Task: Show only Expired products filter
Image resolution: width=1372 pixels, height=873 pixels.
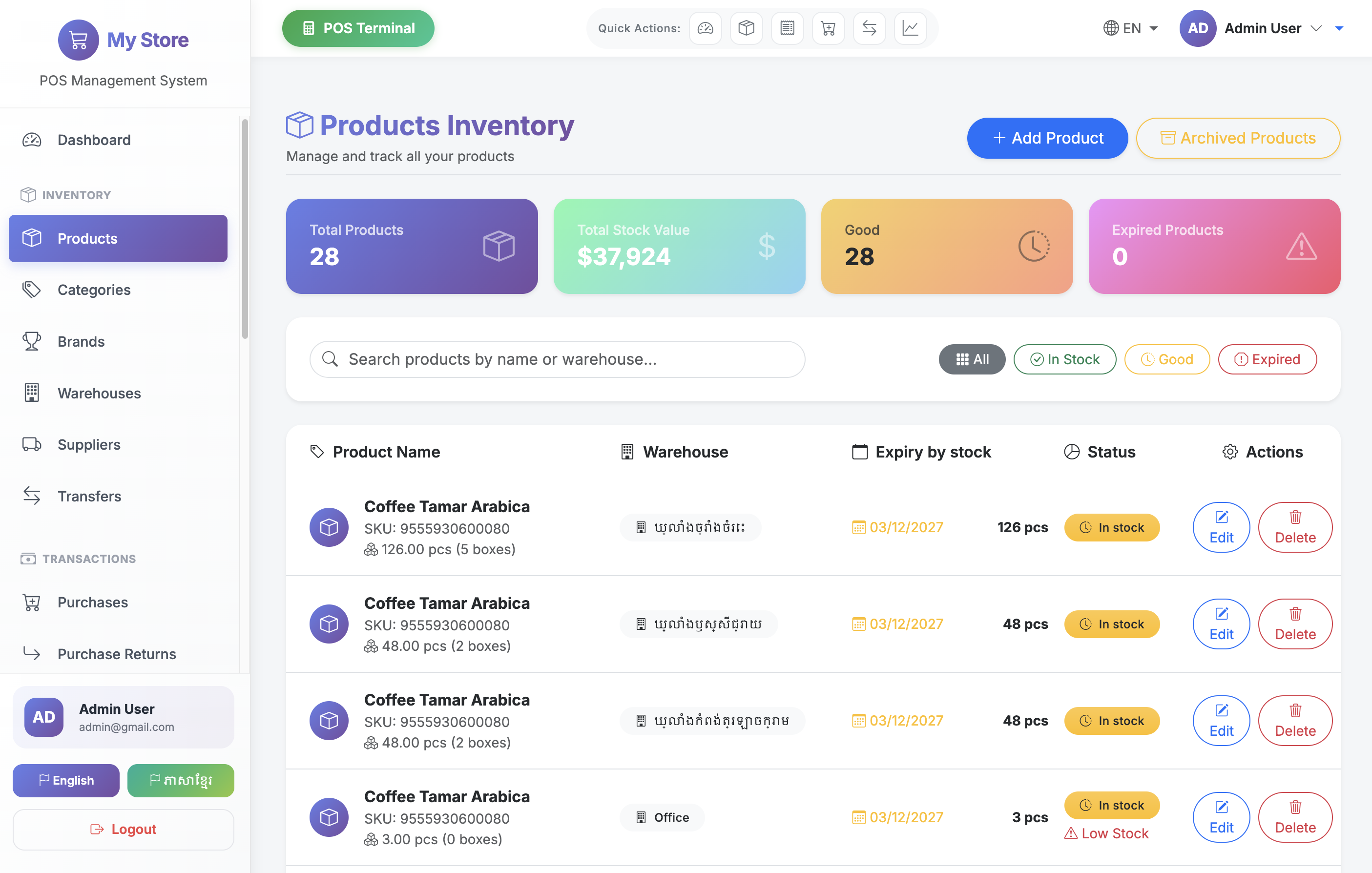Action: click(x=1267, y=359)
